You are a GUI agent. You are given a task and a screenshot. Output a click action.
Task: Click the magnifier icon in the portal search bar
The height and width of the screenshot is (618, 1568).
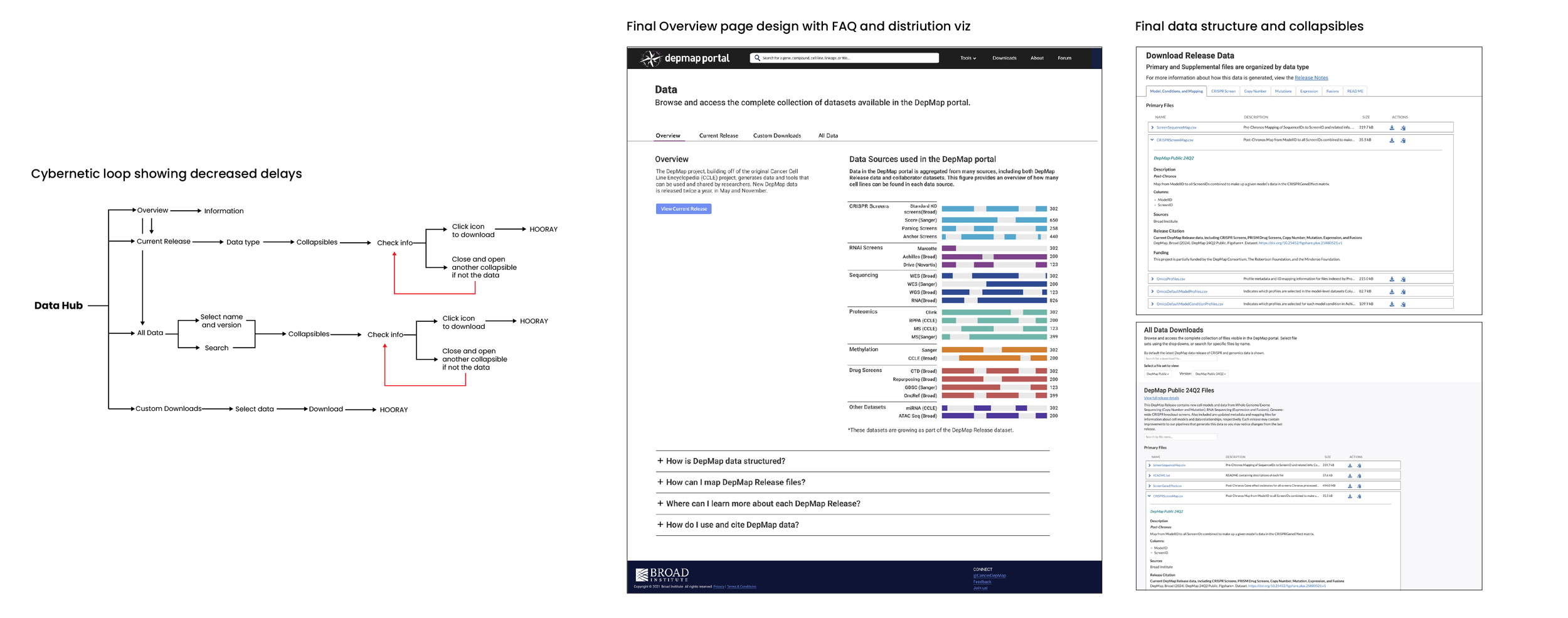pos(757,58)
